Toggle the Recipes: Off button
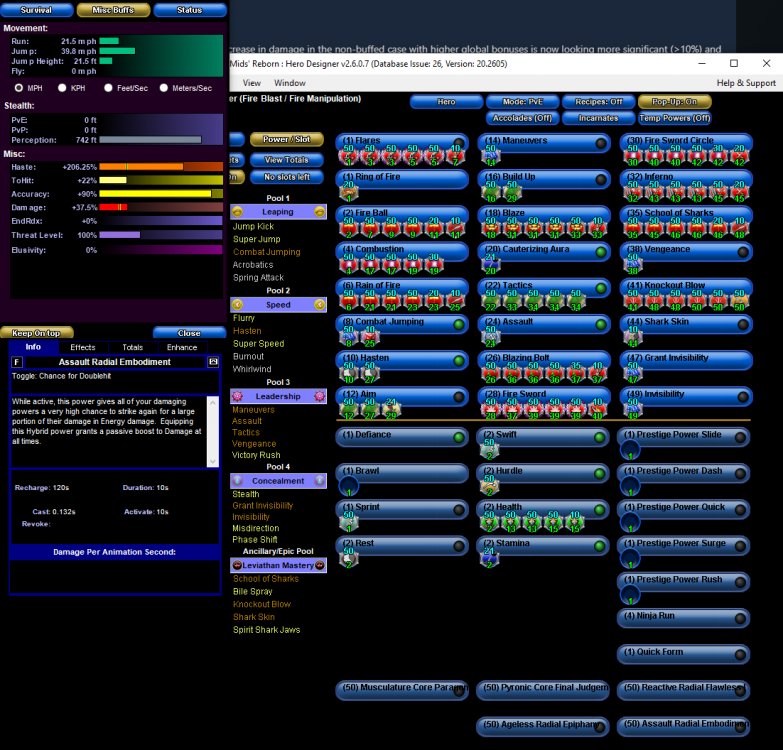The height and width of the screenshot is (750, 783). (x=598, y=102)
